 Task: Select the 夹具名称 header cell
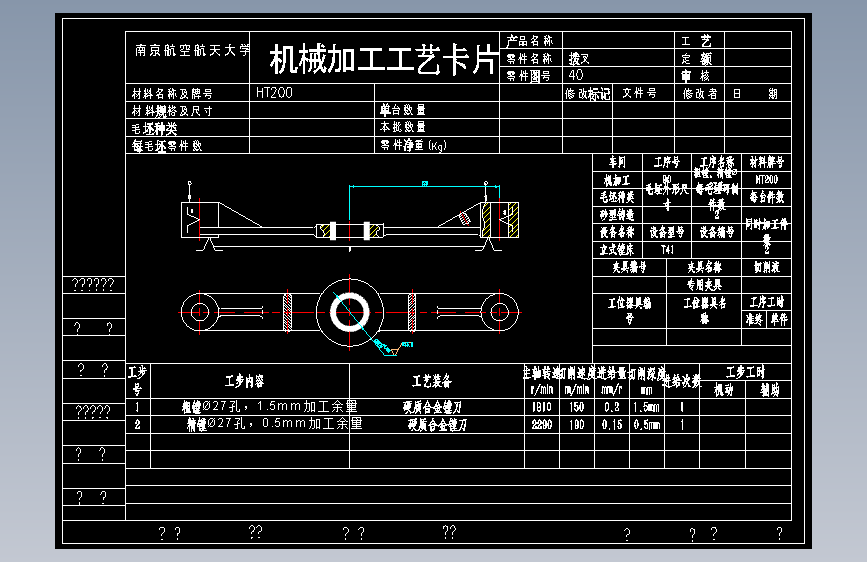pyautogui.click(x=704, y=268)
